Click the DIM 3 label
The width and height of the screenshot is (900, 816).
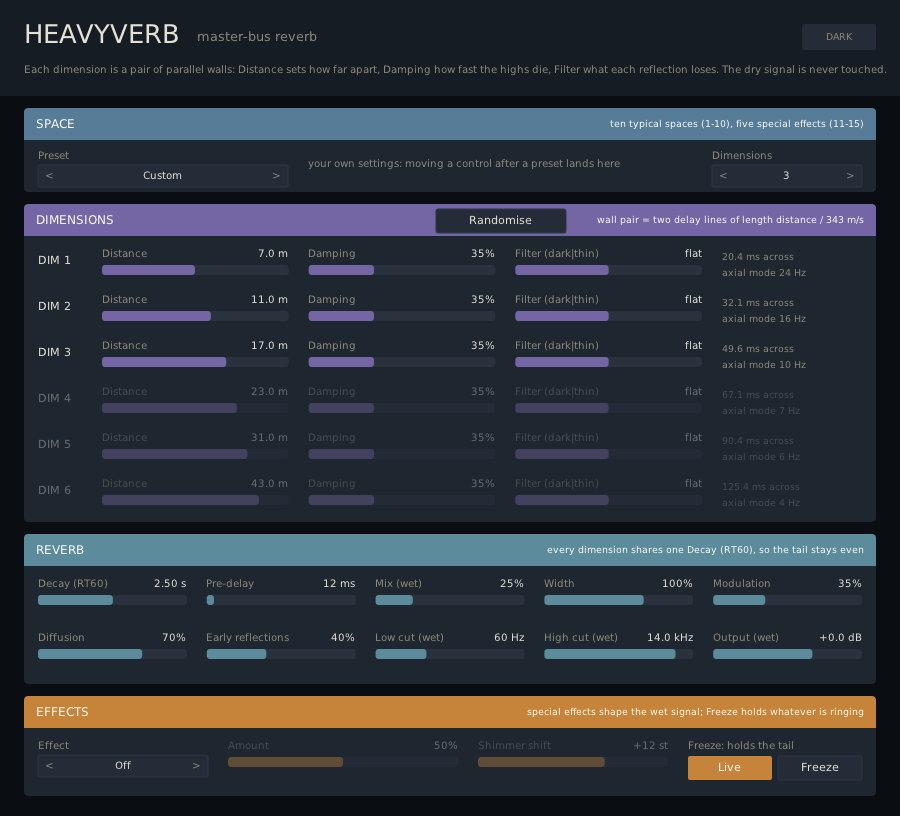(55, 352)
